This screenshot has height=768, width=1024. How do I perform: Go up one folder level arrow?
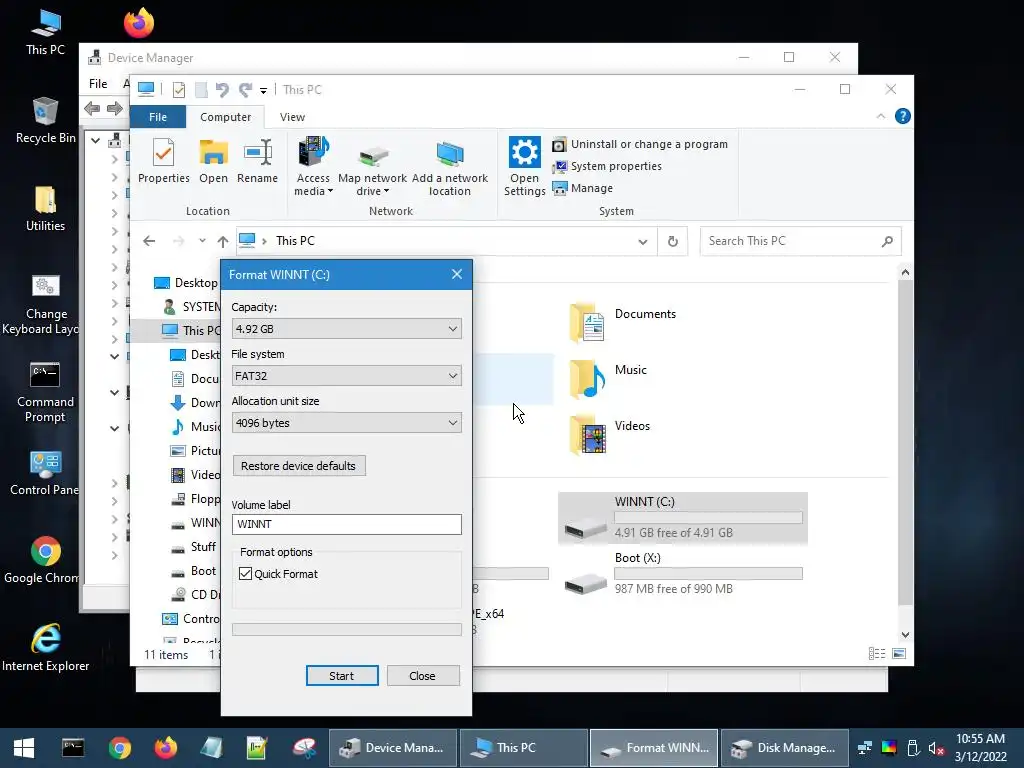tap(223, 242)
